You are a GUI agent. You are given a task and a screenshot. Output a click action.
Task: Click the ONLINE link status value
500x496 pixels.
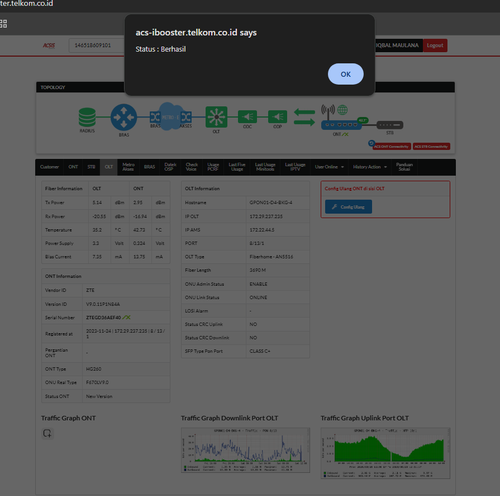[258, 297]
